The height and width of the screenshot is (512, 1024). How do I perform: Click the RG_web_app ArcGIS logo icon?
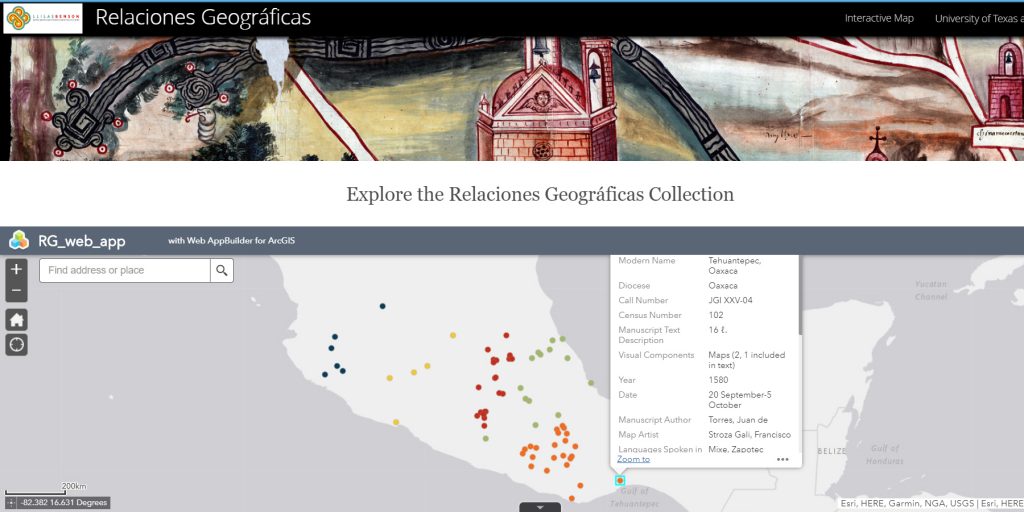click(x=19, y=240)
